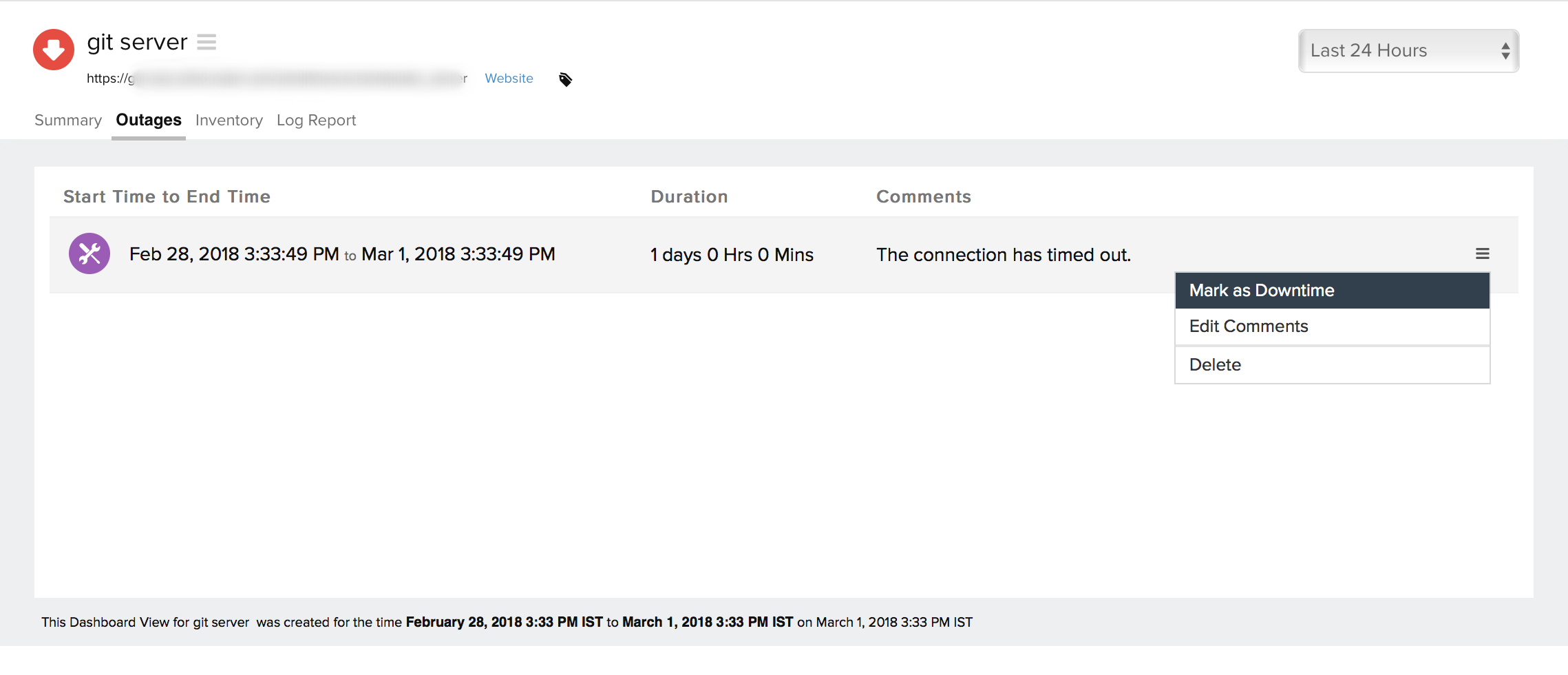Viewport: 1568px width, 675px height.
Task: Click the red down-arrow monitor status icon
Action: (x=52, y=49)
